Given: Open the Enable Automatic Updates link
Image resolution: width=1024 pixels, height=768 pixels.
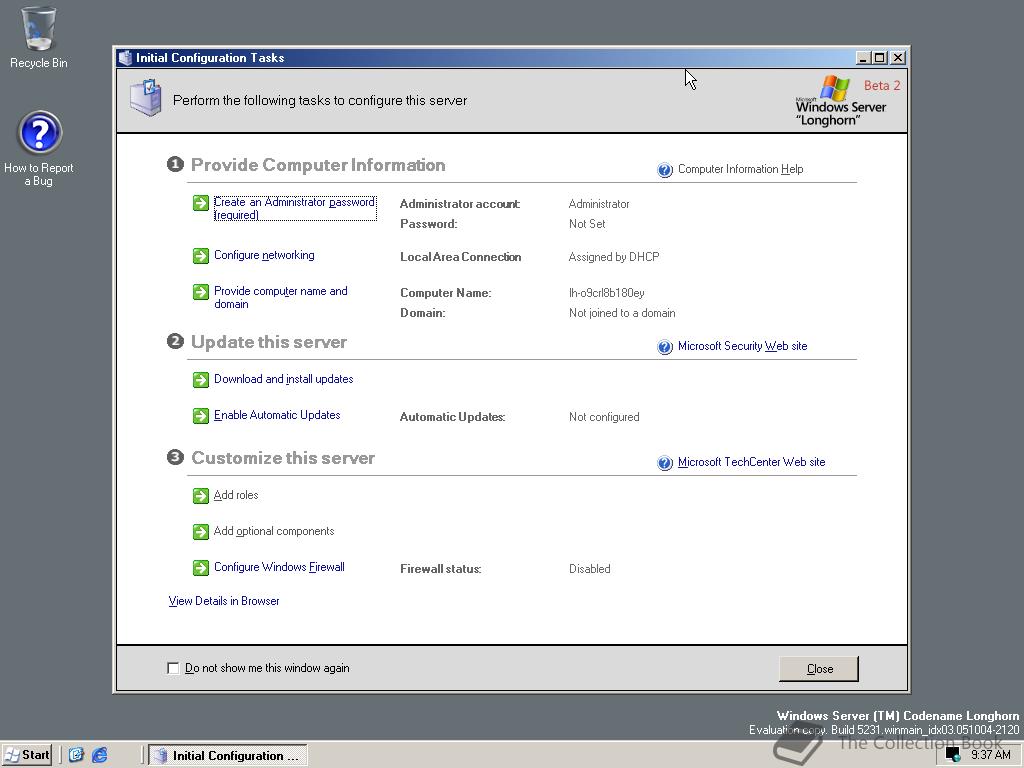Looking at the screenshot, I should tap(277, 415).
